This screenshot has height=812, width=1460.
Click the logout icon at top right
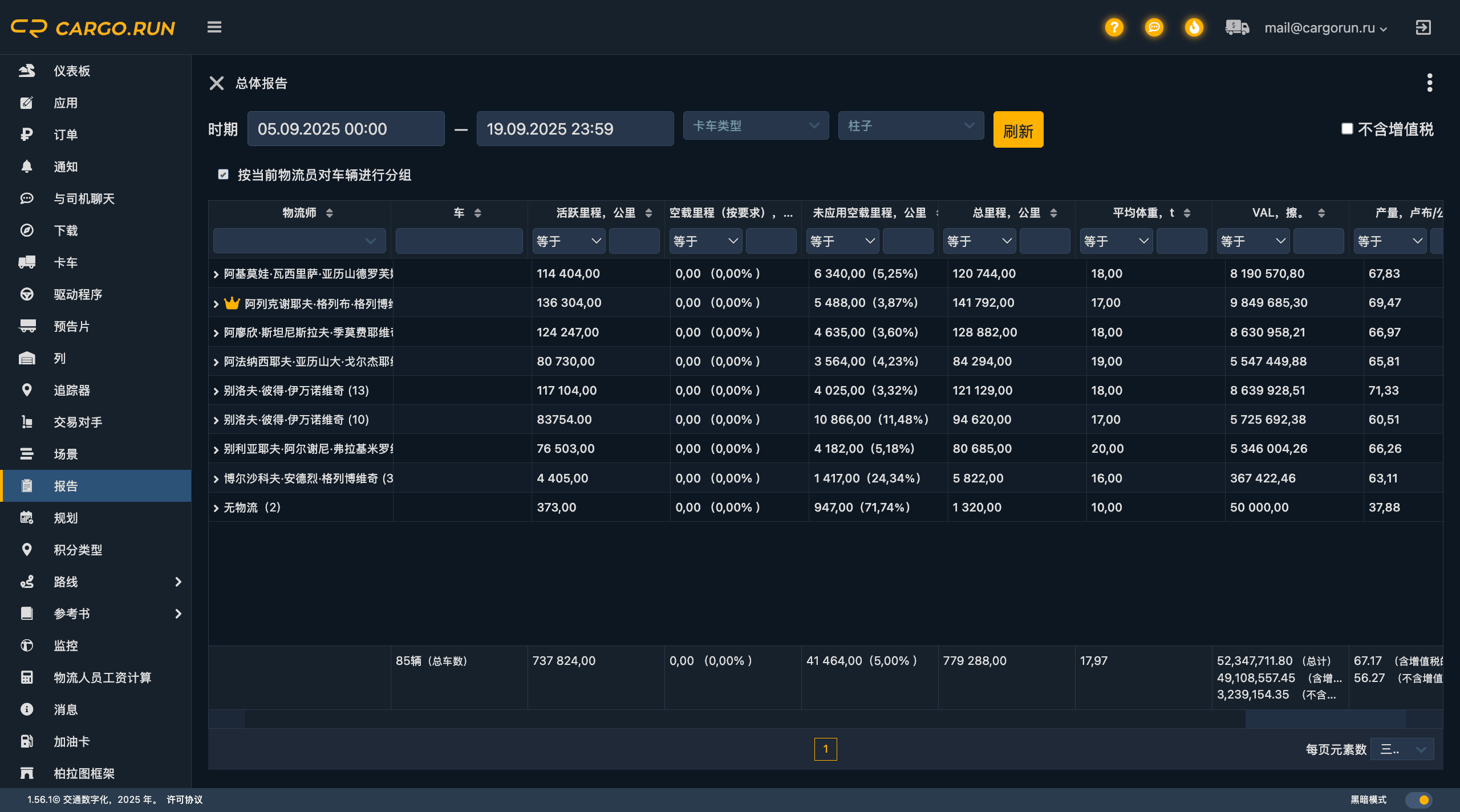[1423, 27]
